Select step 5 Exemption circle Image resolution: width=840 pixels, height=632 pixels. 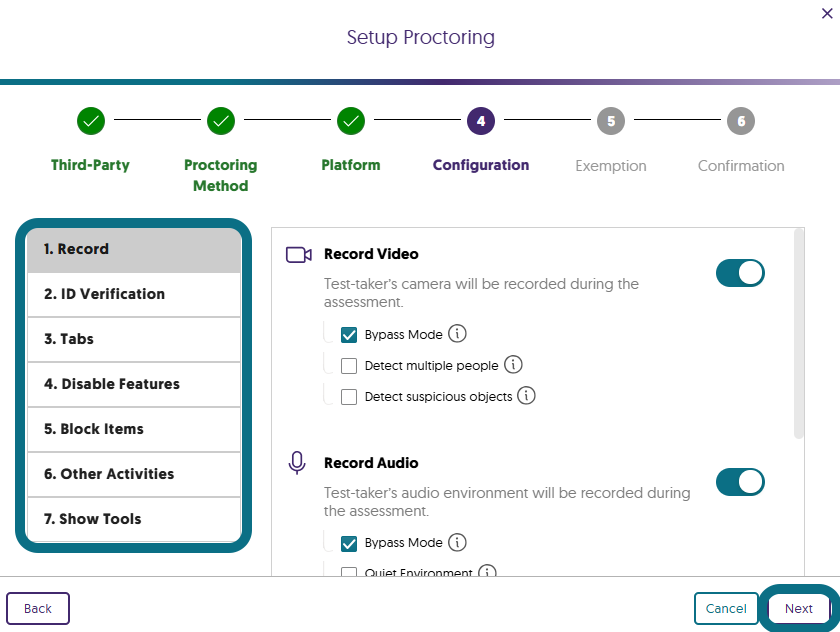(611, 121)
